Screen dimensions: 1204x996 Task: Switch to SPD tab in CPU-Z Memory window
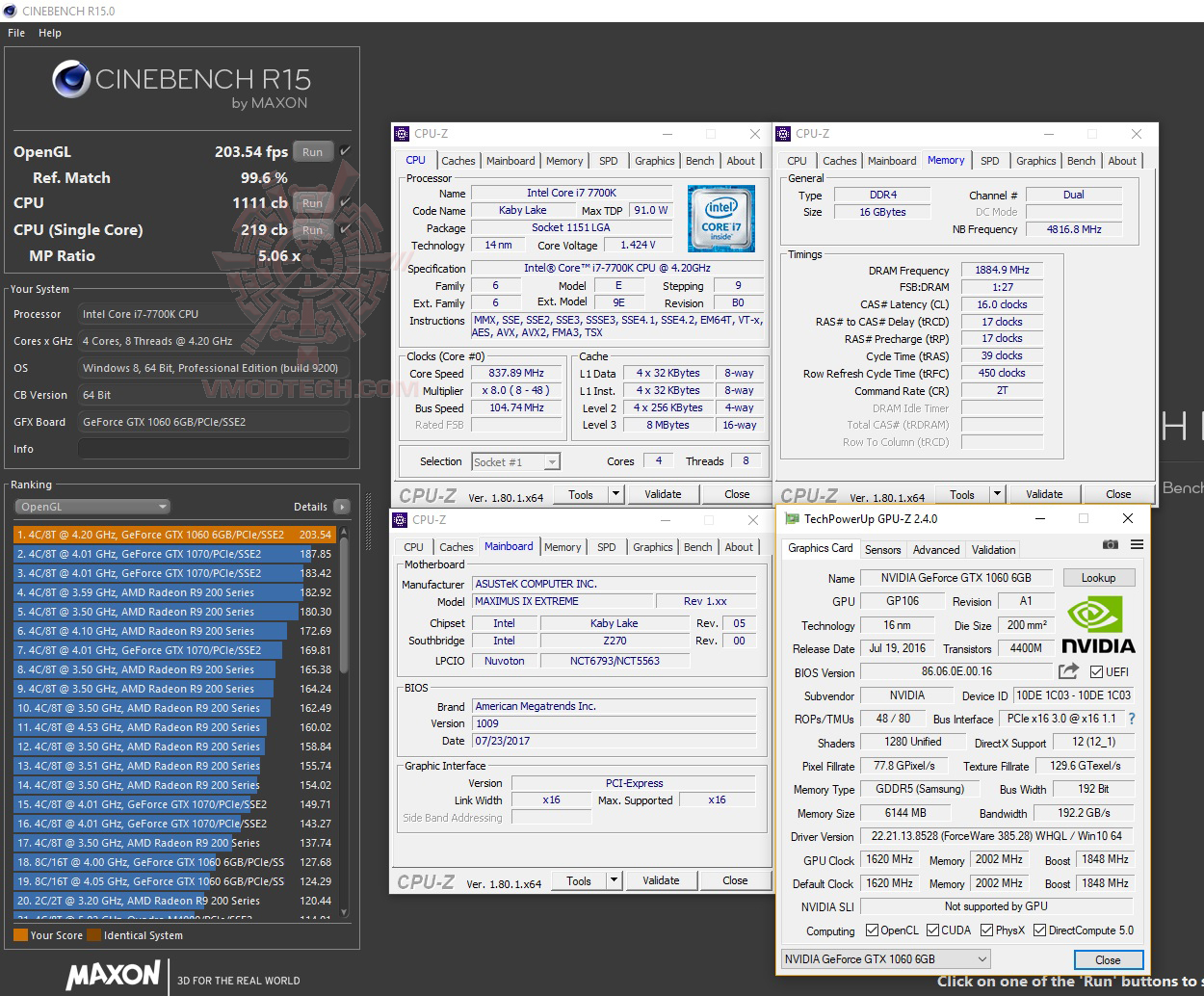(990, 161)
